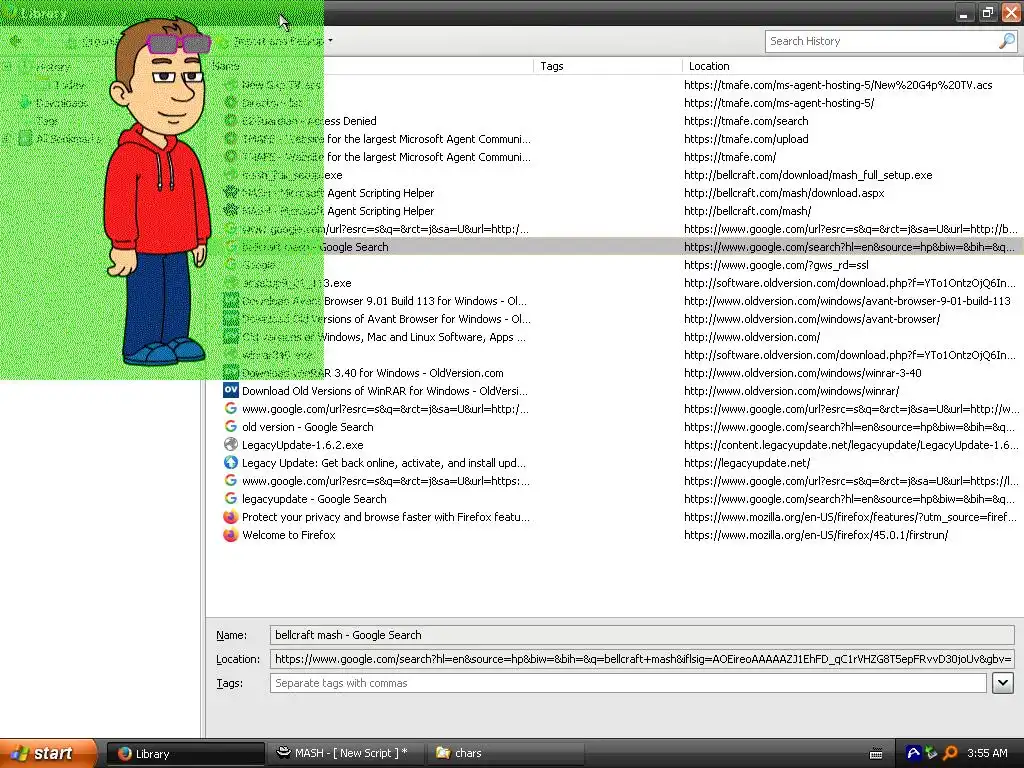The width and height of the screenshot is (1024, 768).
Task: Select location 'http://bellcraft.com/download/mash_full_setup.exe'
Action: (808, 175)
